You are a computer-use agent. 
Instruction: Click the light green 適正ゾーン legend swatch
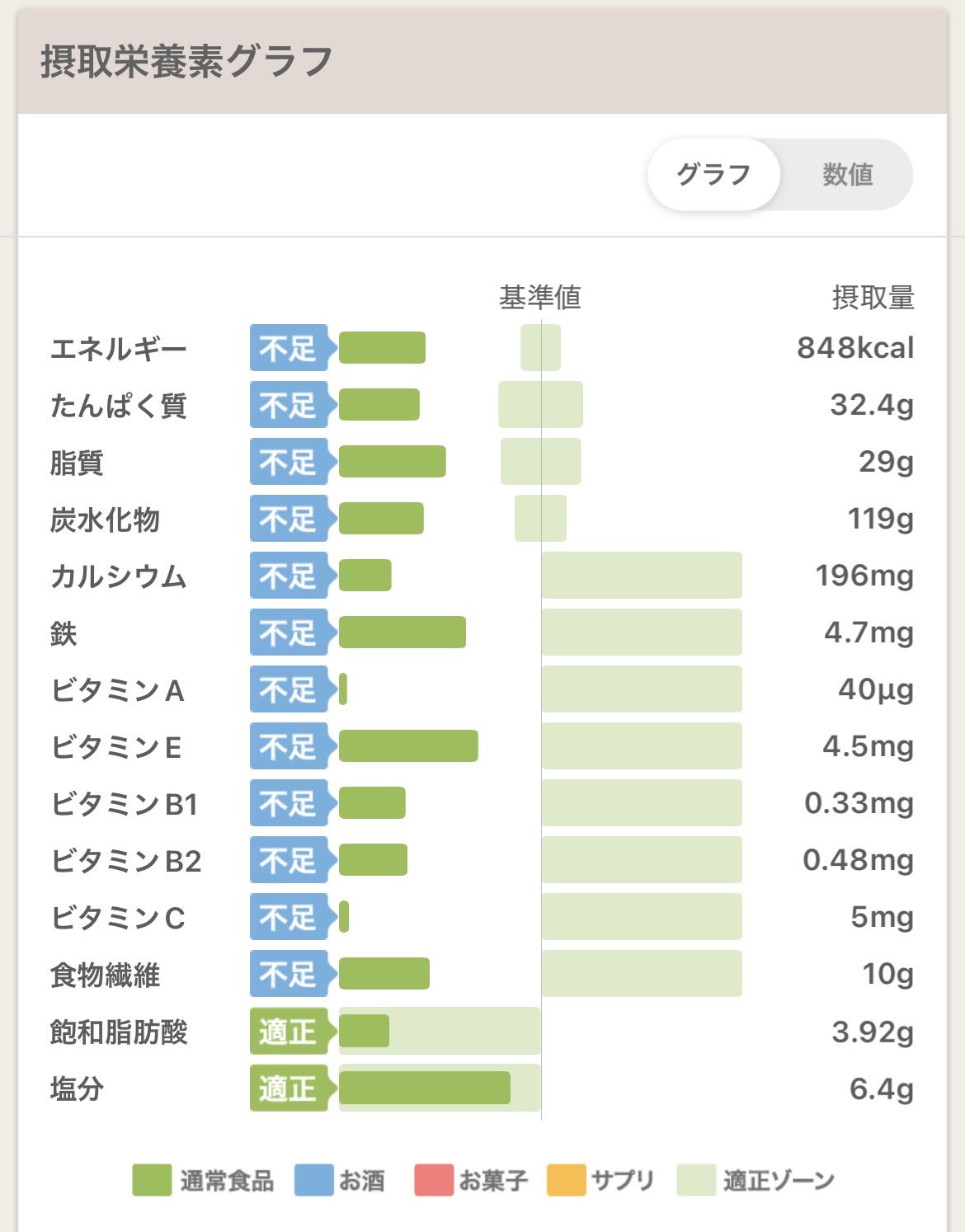[696, 1180]
